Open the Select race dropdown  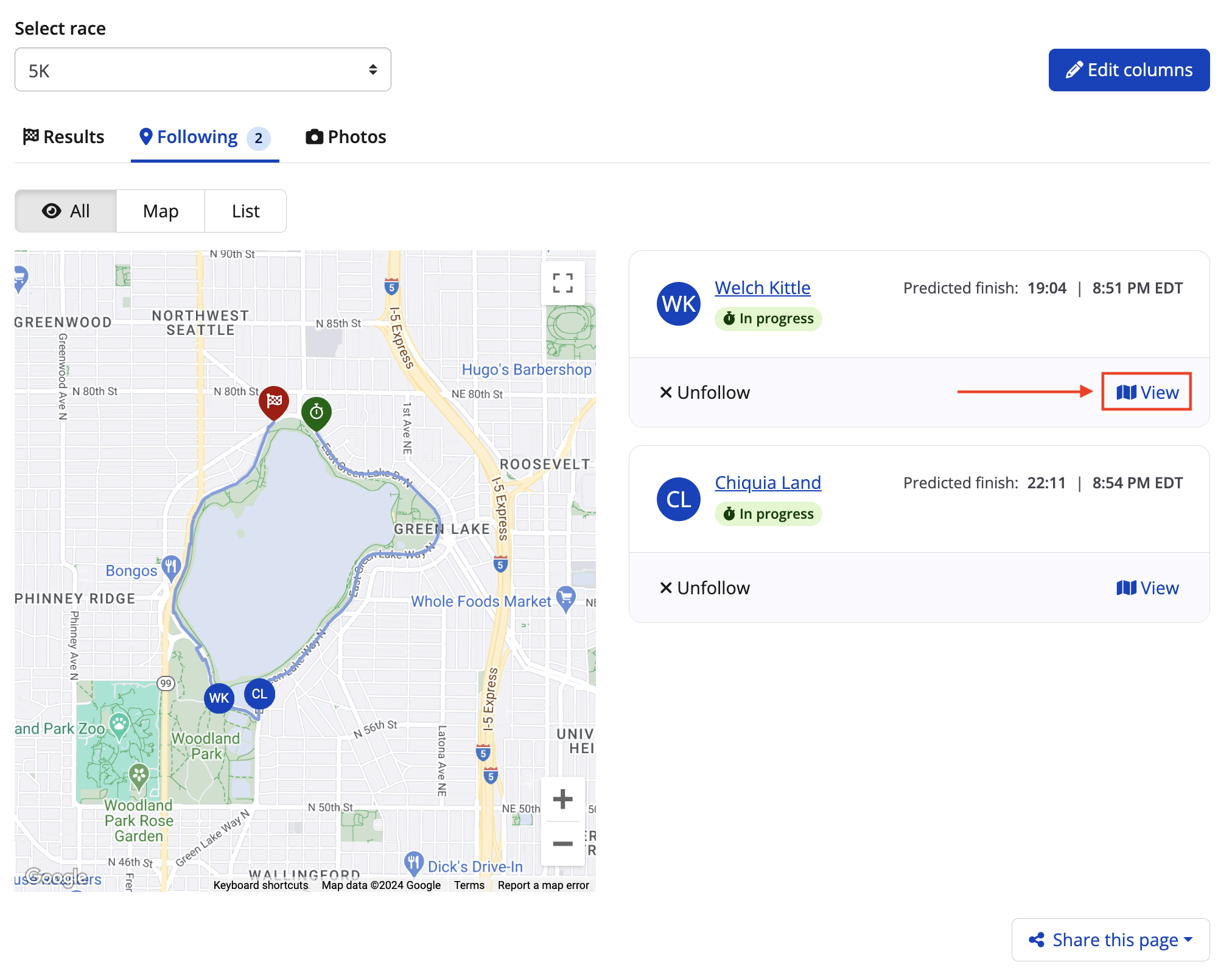203,70
